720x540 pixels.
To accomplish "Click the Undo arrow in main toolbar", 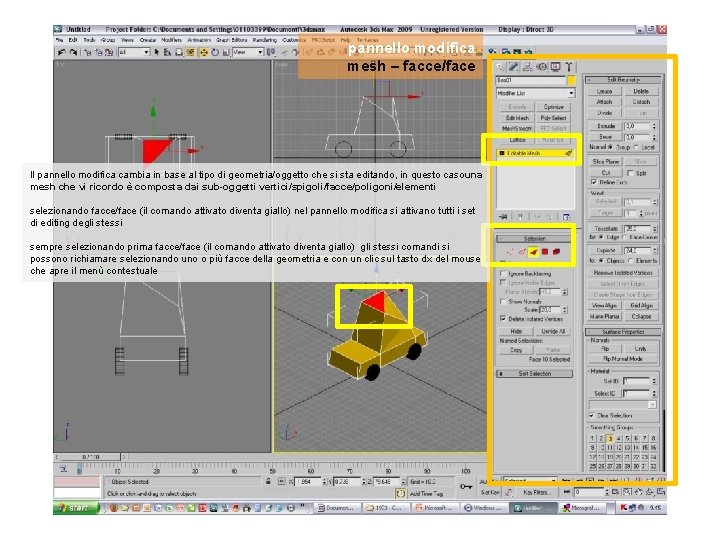I will [x=62, y=52].
